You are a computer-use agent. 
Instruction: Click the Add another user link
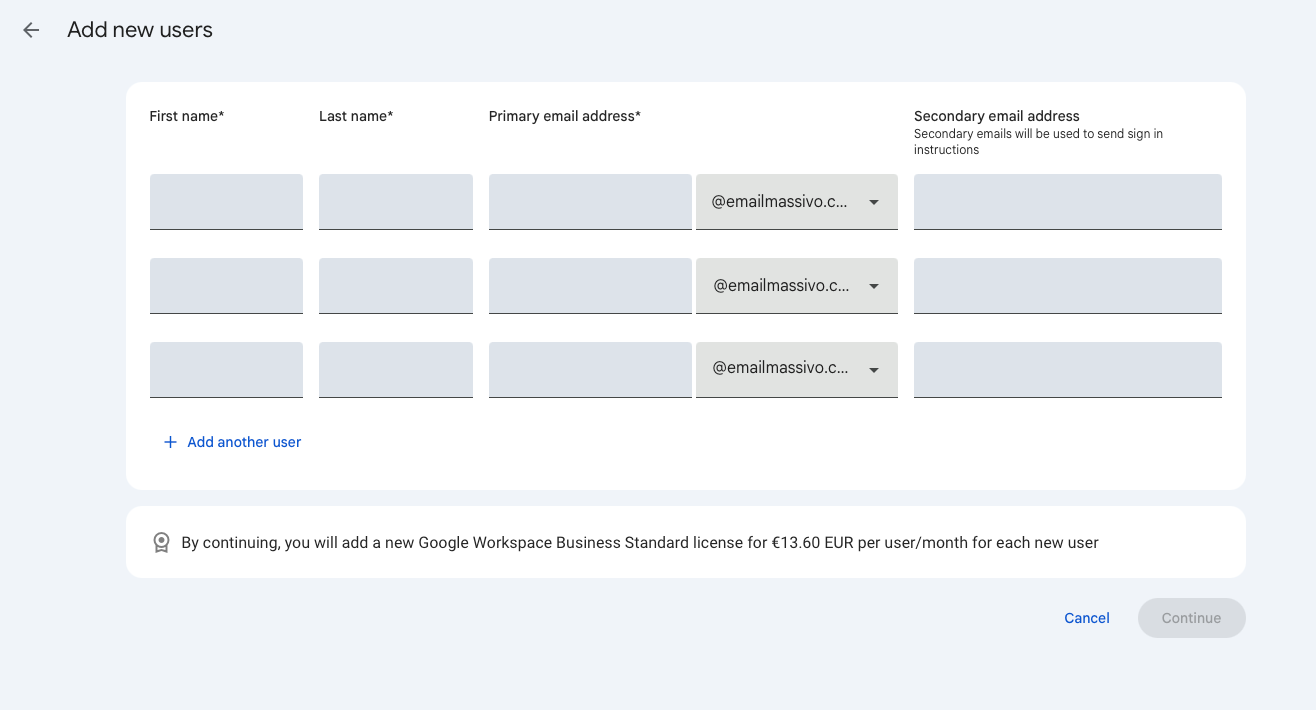point(243,442)
